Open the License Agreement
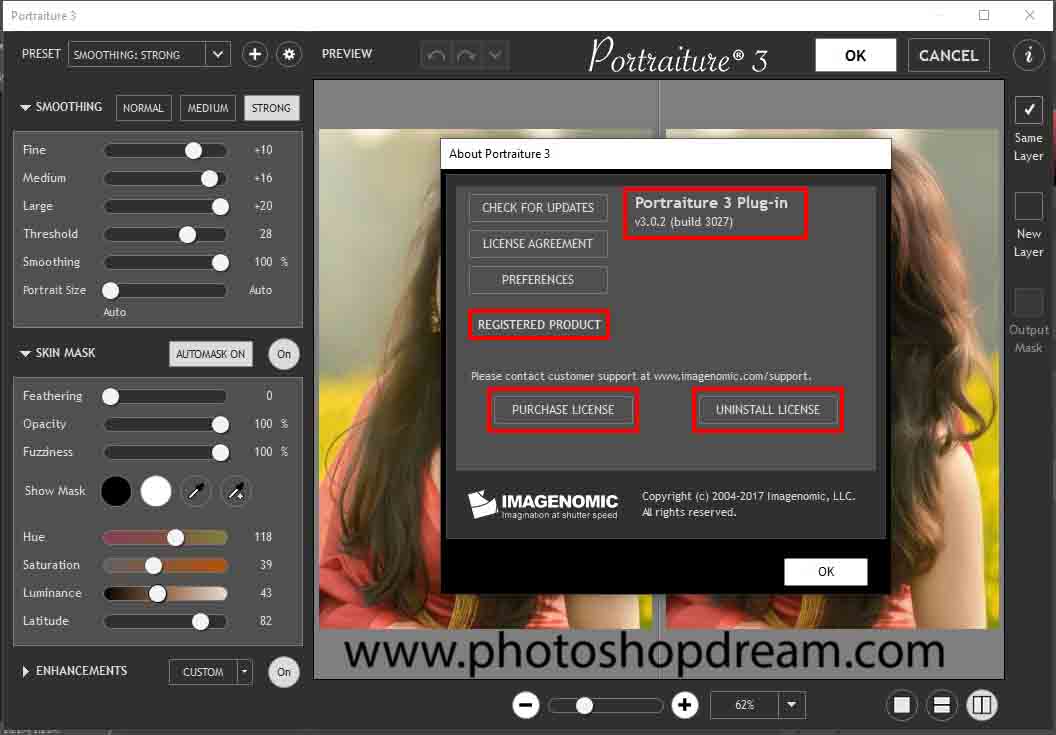 coord(538,244)
